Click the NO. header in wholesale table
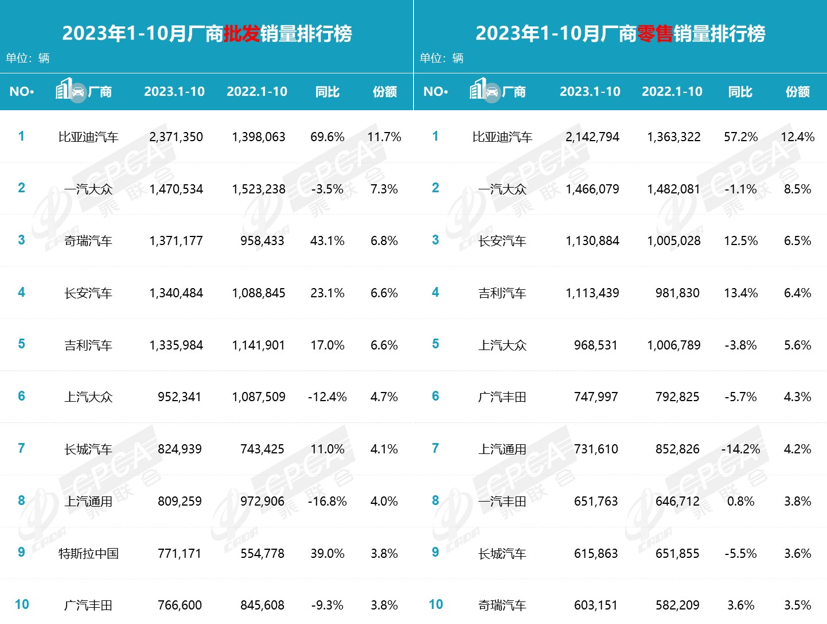Image resolution: width=827 pixels, height=624 pixels. (x=21, y=92)
